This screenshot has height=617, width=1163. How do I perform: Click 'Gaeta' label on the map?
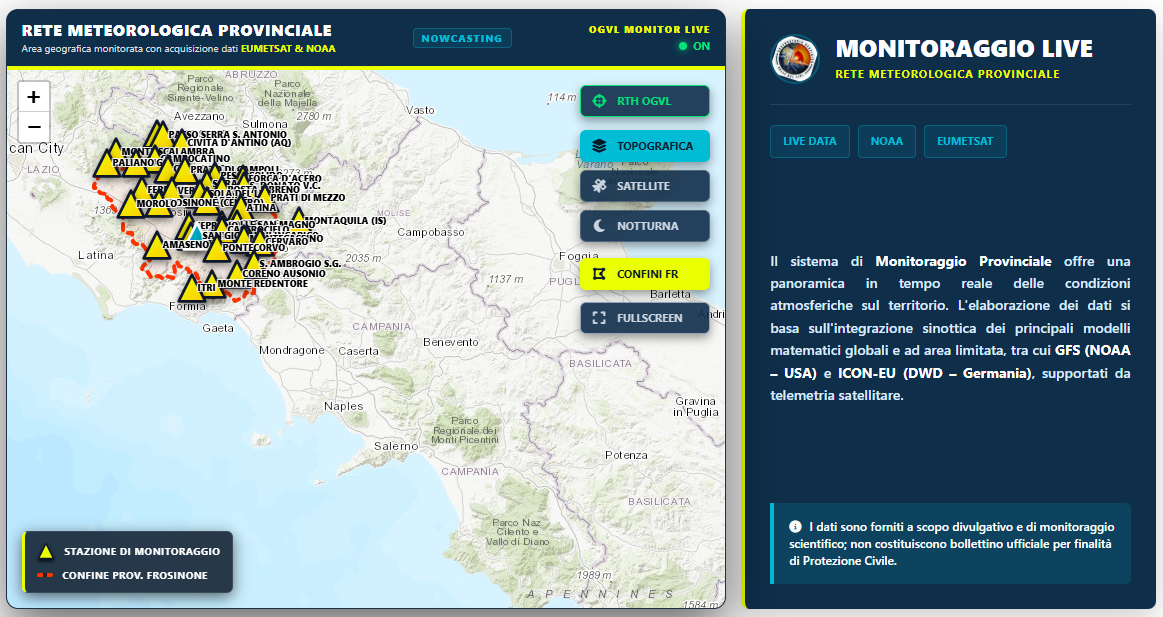(x=218, y=328)
